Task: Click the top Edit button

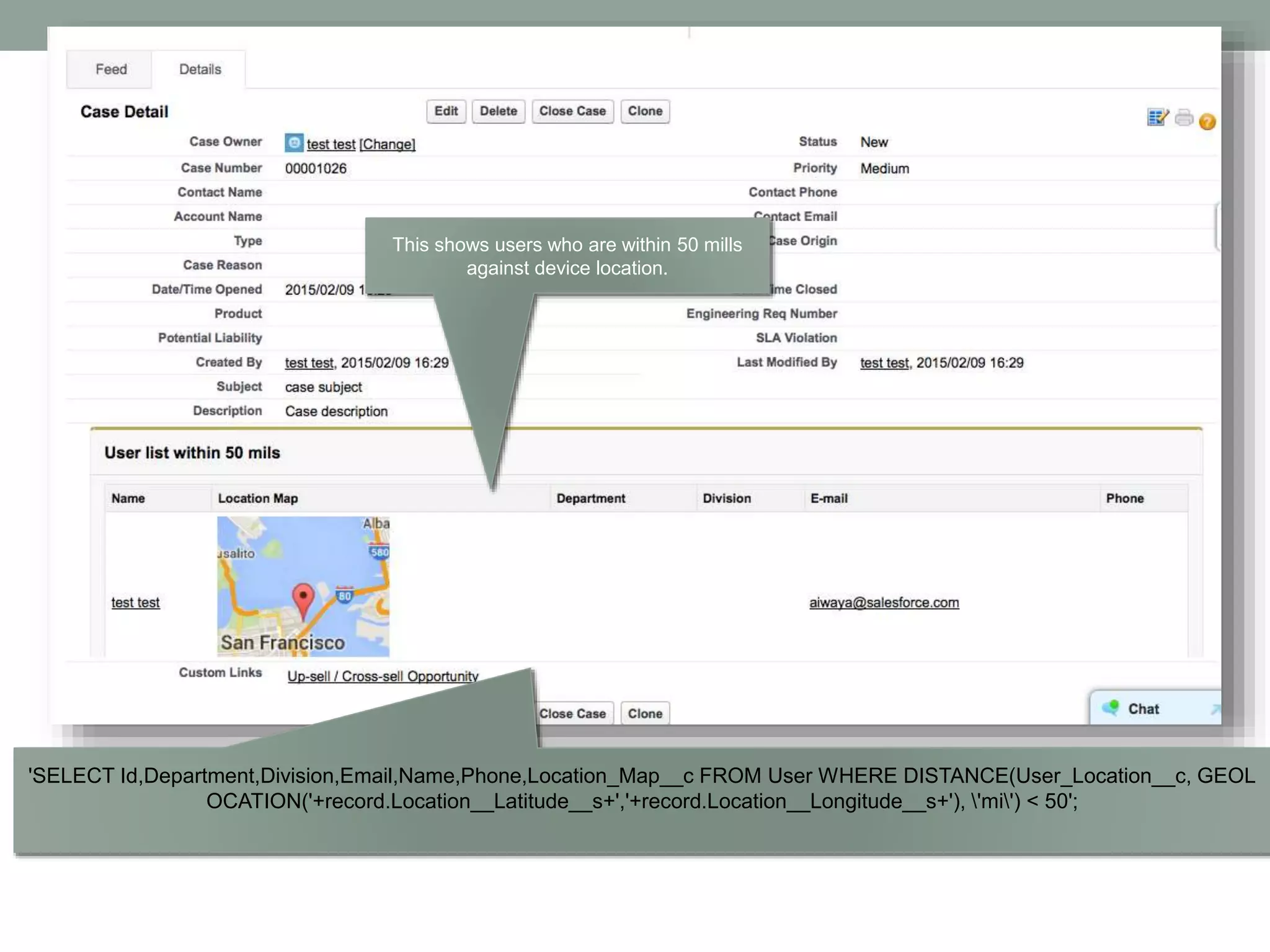Action: [x=446, y=112]
